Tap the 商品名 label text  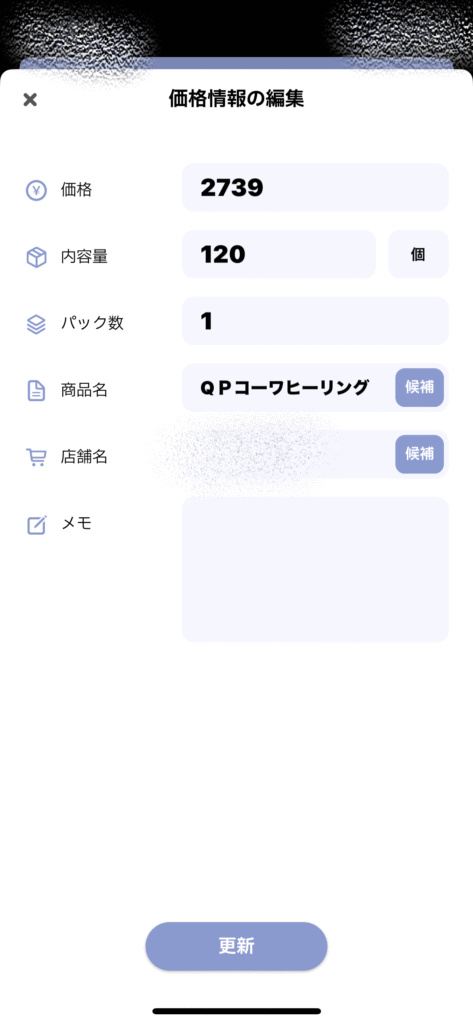tap(84, 391)
